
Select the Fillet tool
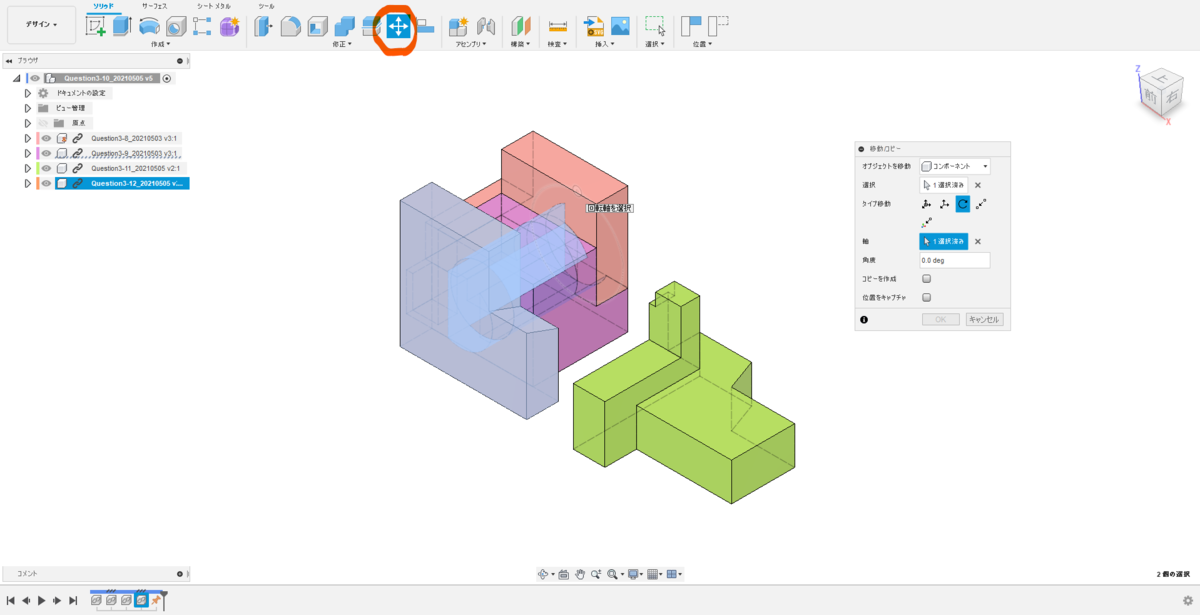290,27
